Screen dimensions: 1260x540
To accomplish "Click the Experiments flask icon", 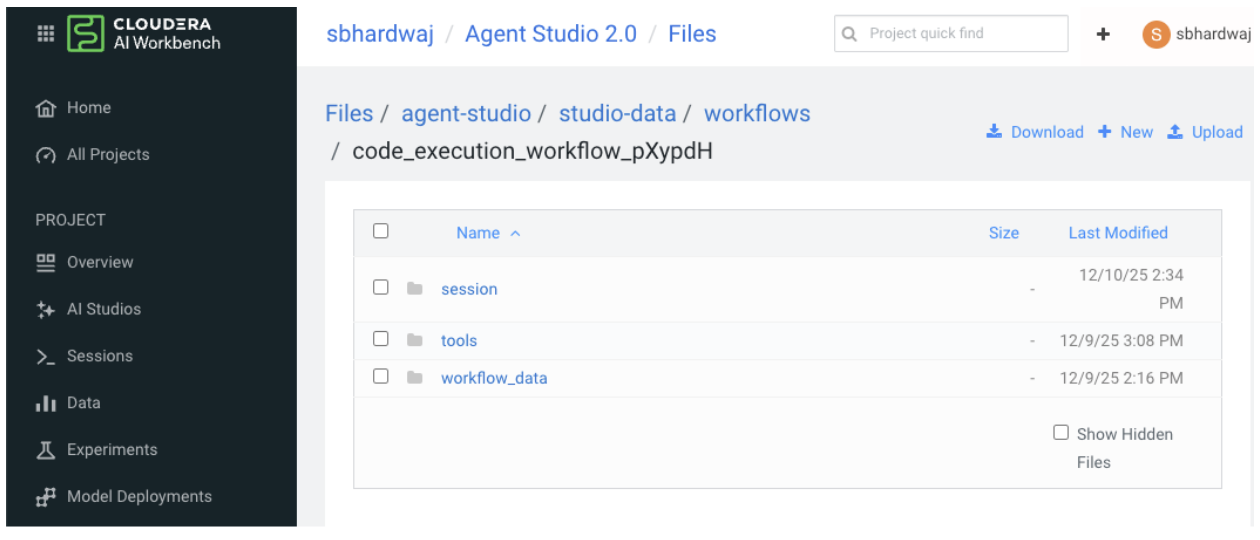I will click(x=45, y=450).
